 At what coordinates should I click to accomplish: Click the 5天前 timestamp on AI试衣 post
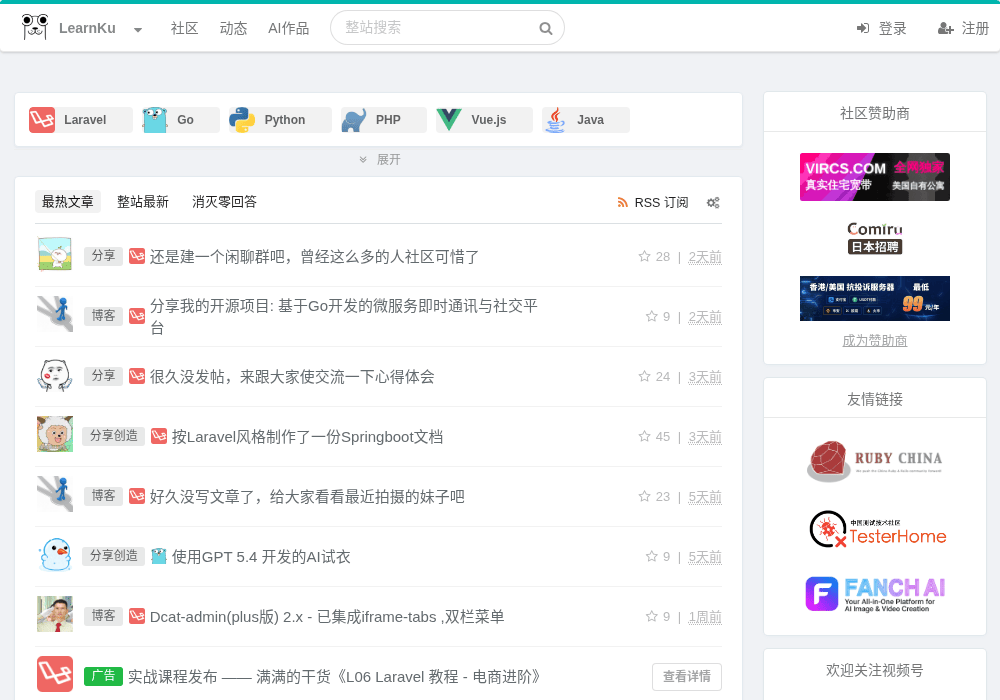point(705,557)
